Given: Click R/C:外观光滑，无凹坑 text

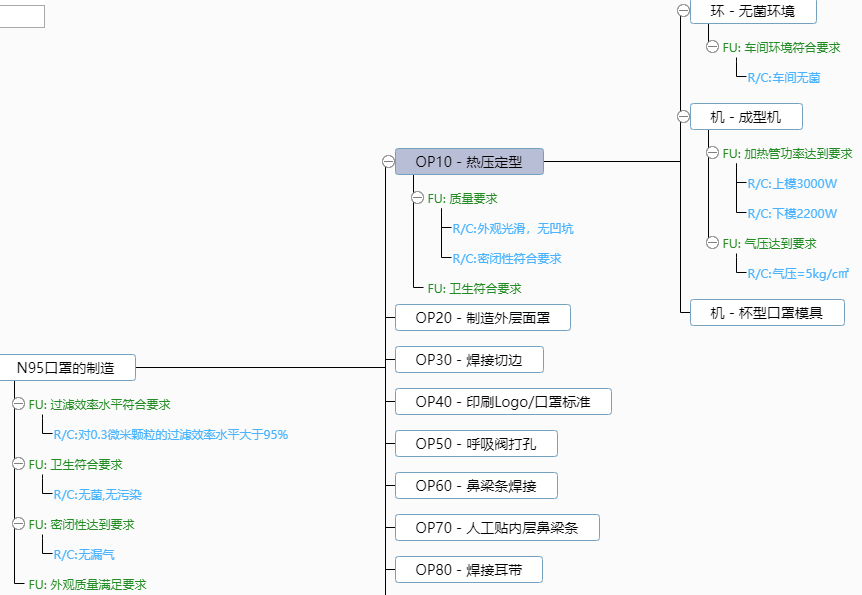Looking at the screenshot, I should (x=513, y=229).
